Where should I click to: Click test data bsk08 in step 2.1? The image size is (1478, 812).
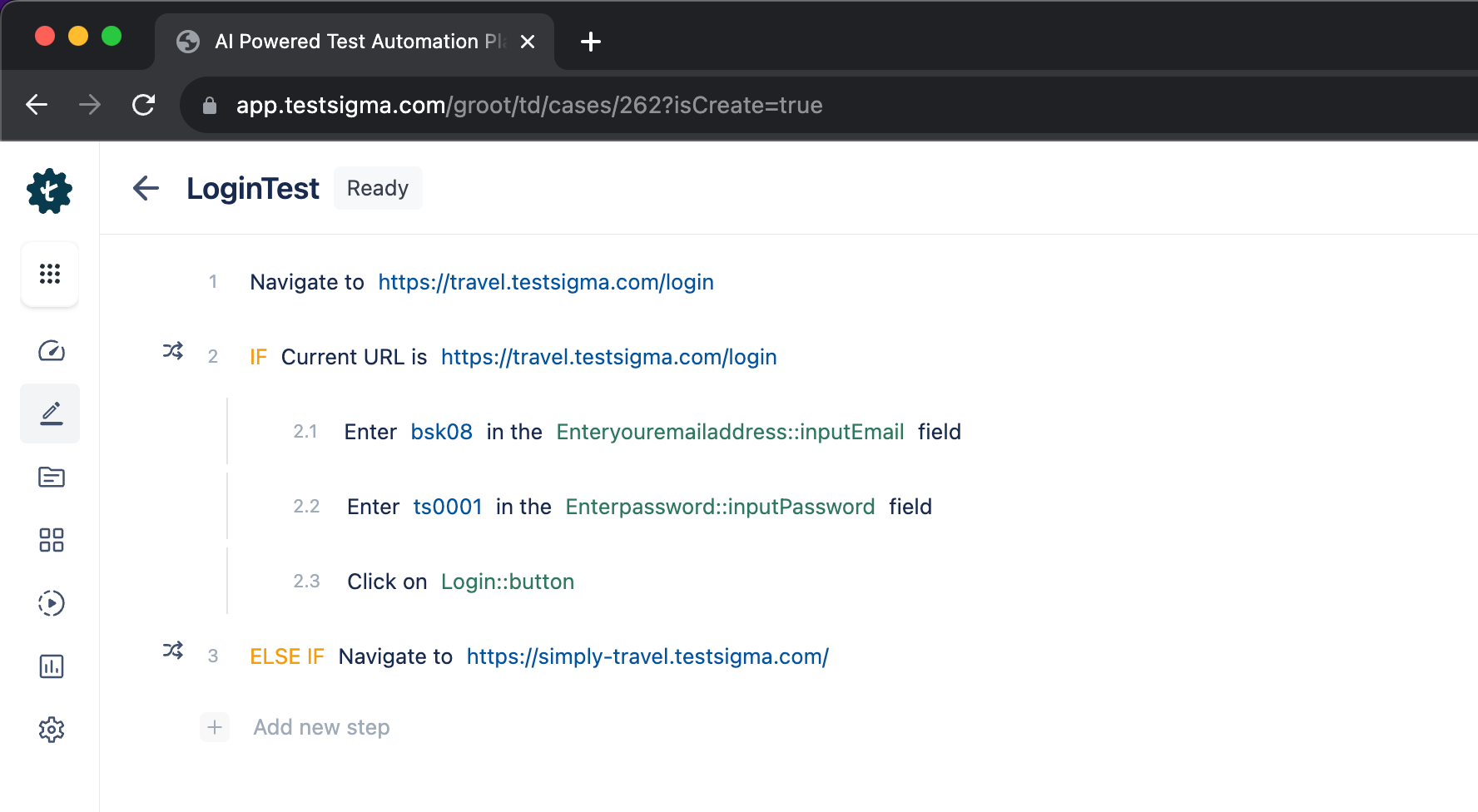pos(442,432)
